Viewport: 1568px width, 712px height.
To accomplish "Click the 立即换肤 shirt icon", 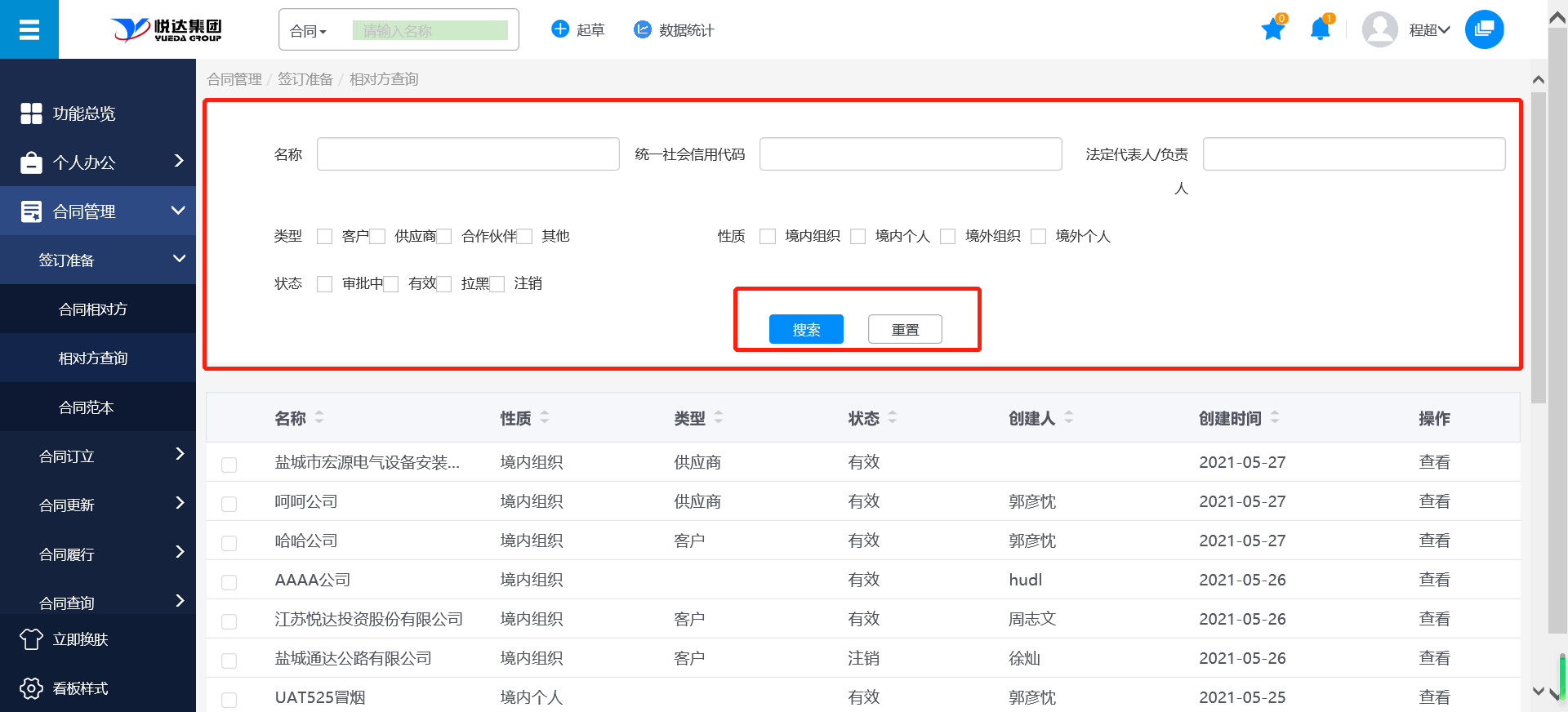I will [x=31, y=639].
